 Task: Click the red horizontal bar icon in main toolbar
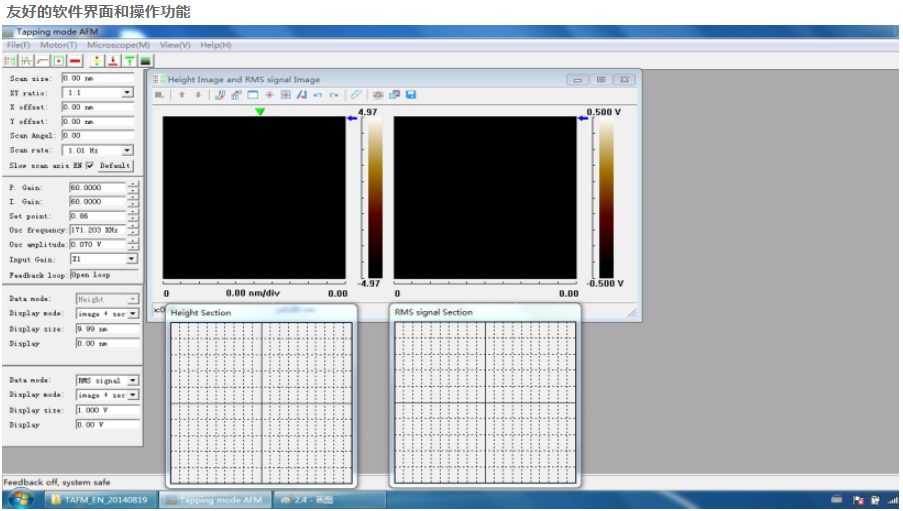tap(75, 60)
